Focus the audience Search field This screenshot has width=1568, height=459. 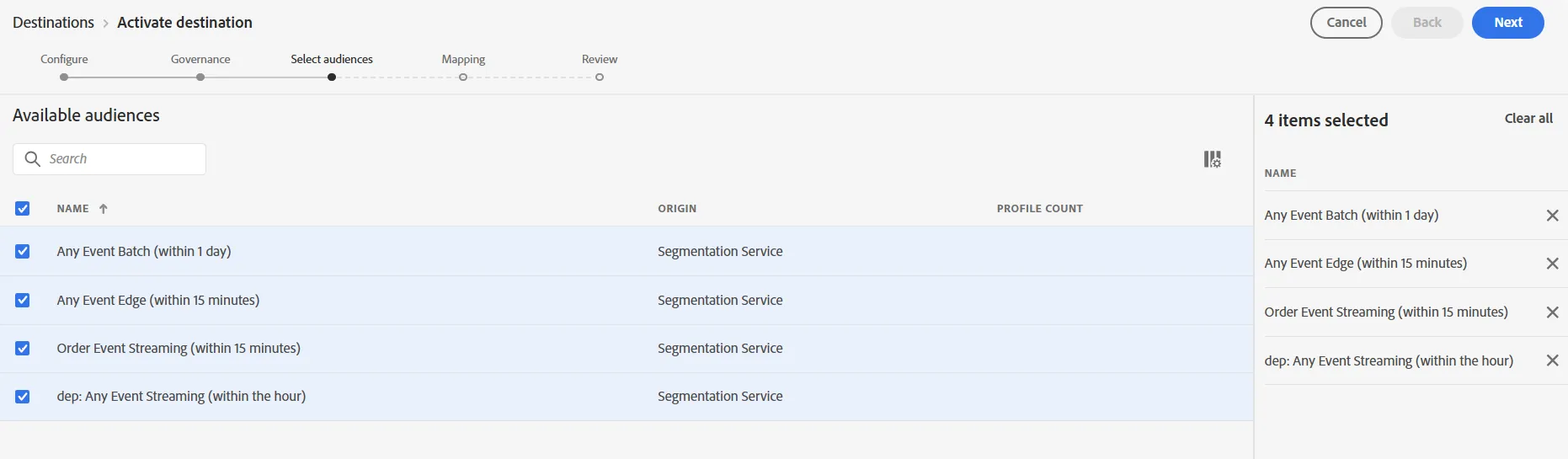click(x=109, y=159)
